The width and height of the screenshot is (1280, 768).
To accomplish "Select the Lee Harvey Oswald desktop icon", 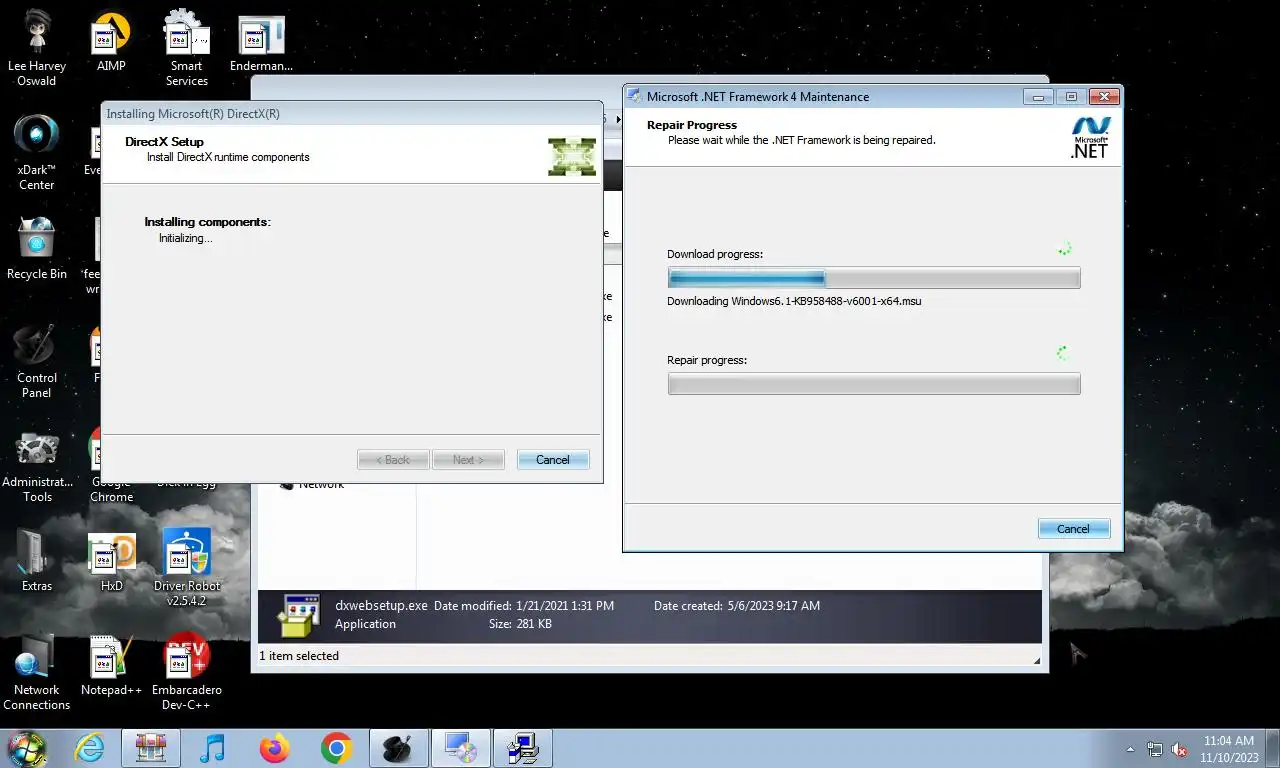I will point(37,48).
